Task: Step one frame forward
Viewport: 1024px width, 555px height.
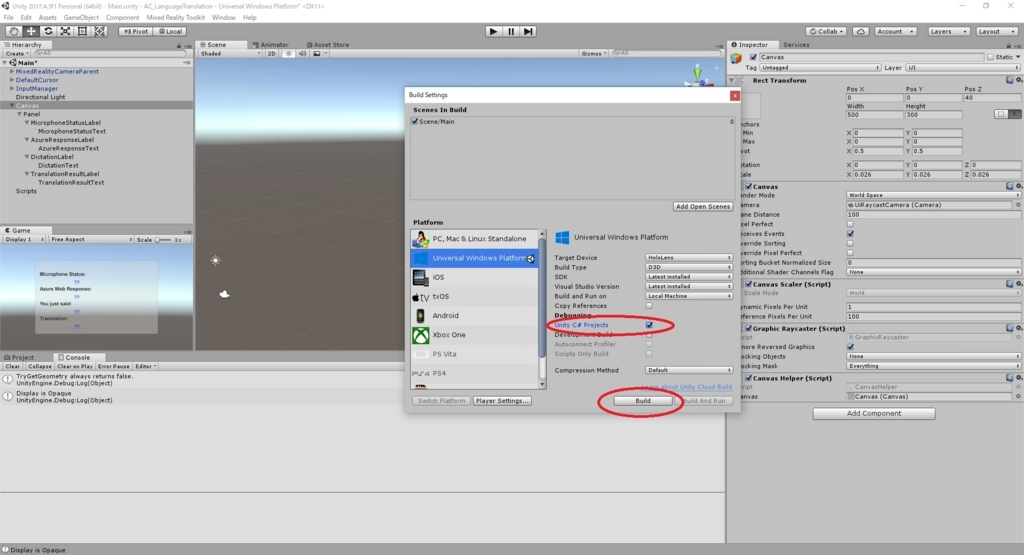Action: click(528, 31)
